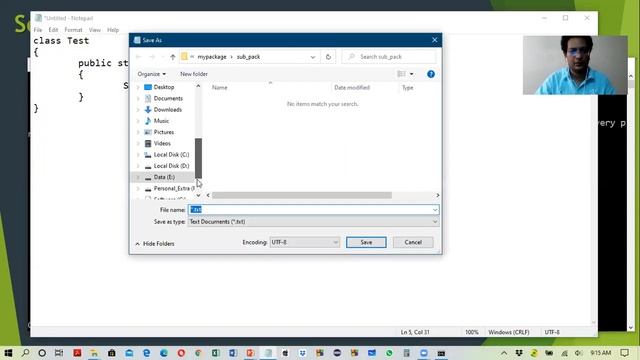Screen dimensions: 640x360
Task: Open the view options dropdown arrow
Action: pos(411,74)
